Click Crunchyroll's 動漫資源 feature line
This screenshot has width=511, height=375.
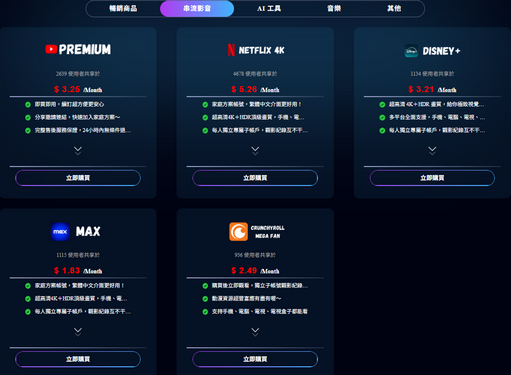(x=247, y=299)
